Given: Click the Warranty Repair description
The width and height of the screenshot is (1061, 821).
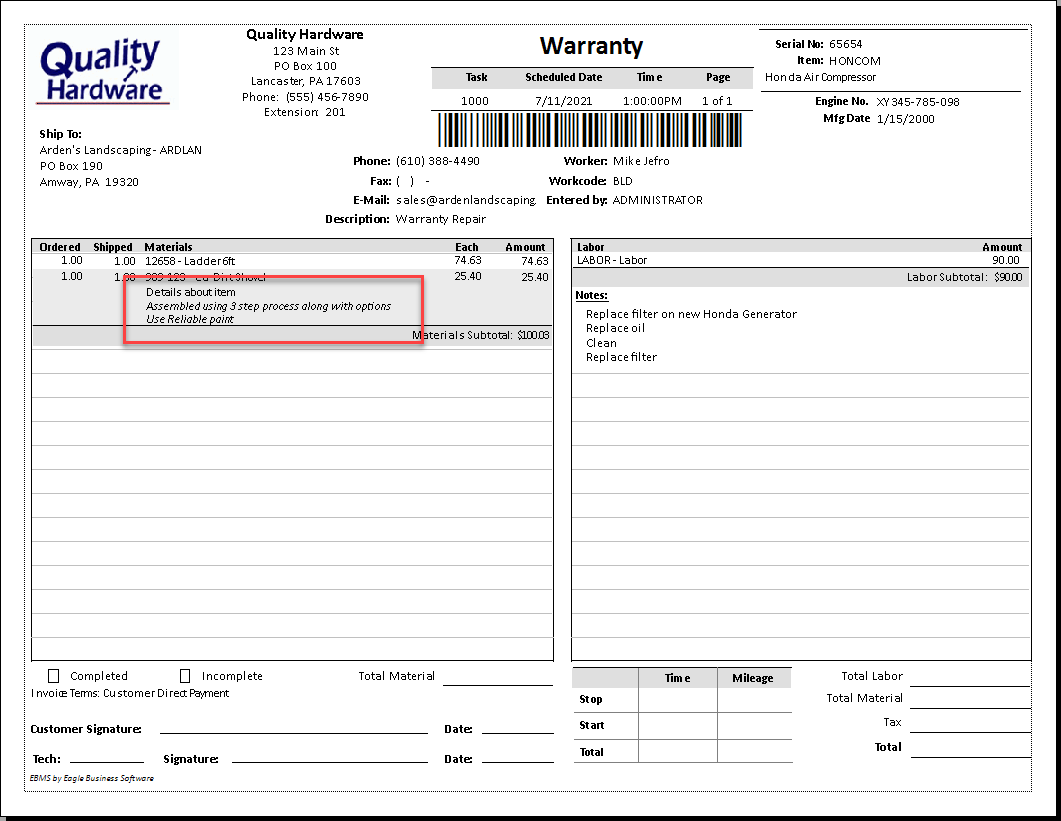Looking at the screenshot, I should click(x=441, y=219).
